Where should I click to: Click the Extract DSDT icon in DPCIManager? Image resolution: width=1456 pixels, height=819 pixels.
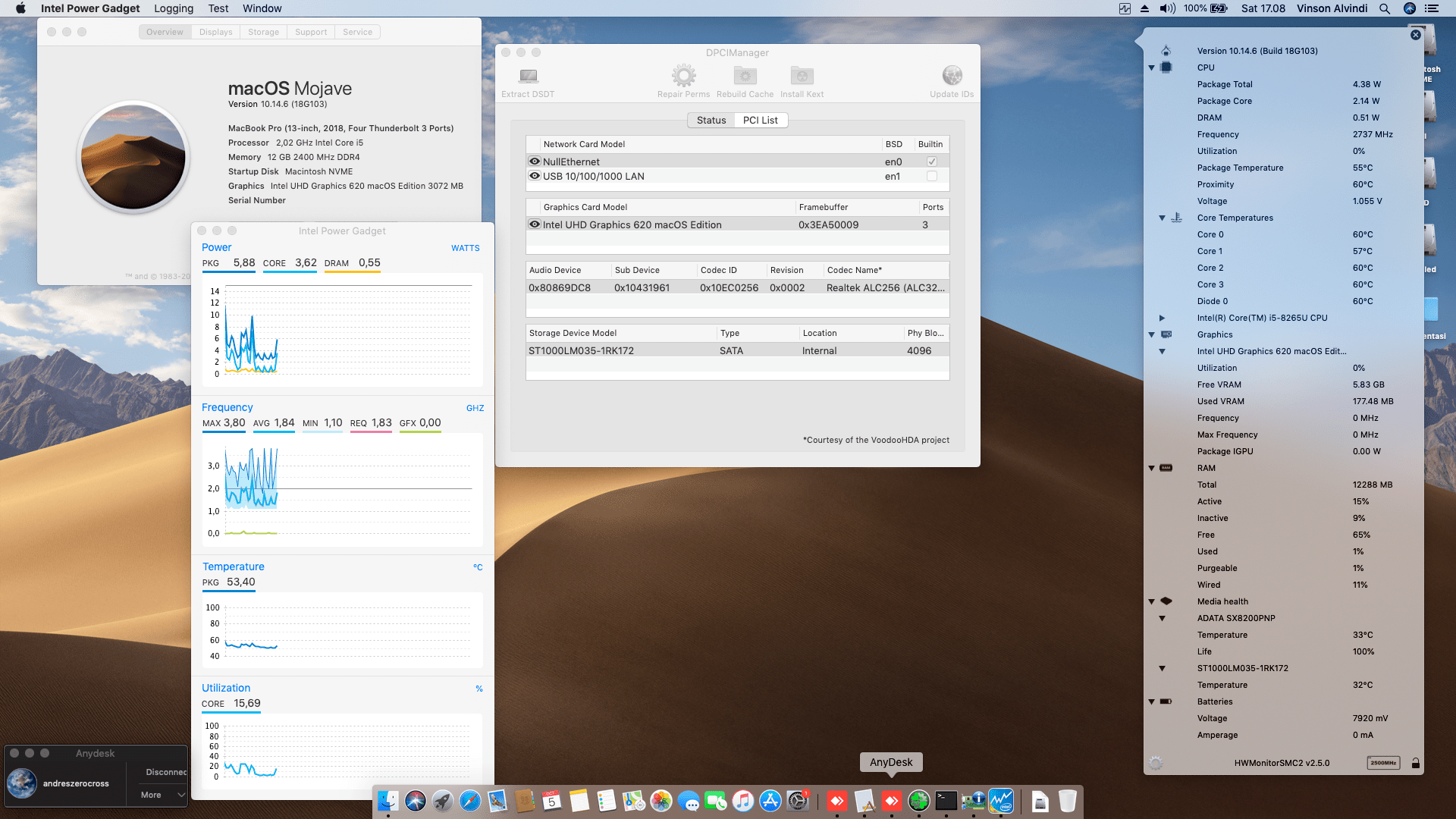(x=528, y=76)
